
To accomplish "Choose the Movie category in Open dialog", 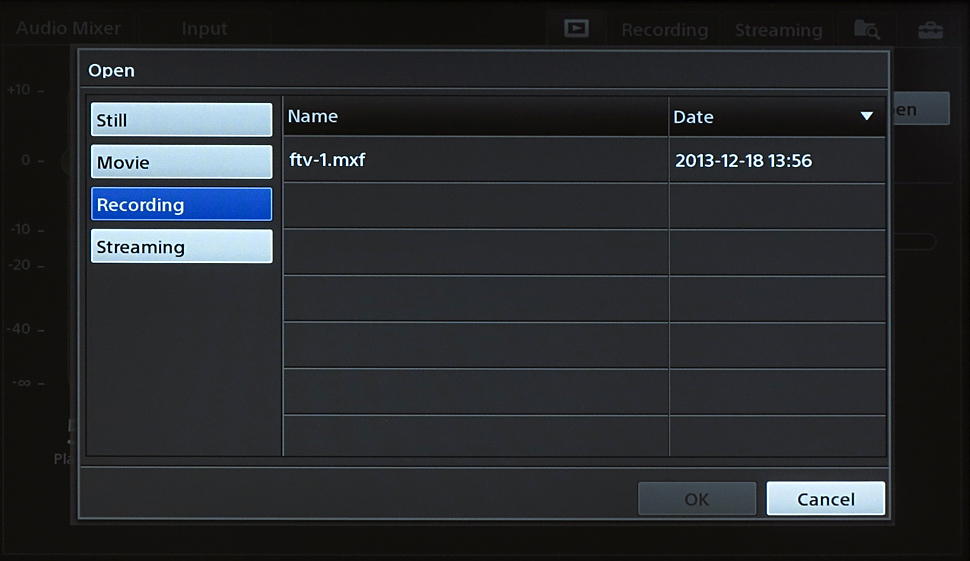I will tap(181, 162).
